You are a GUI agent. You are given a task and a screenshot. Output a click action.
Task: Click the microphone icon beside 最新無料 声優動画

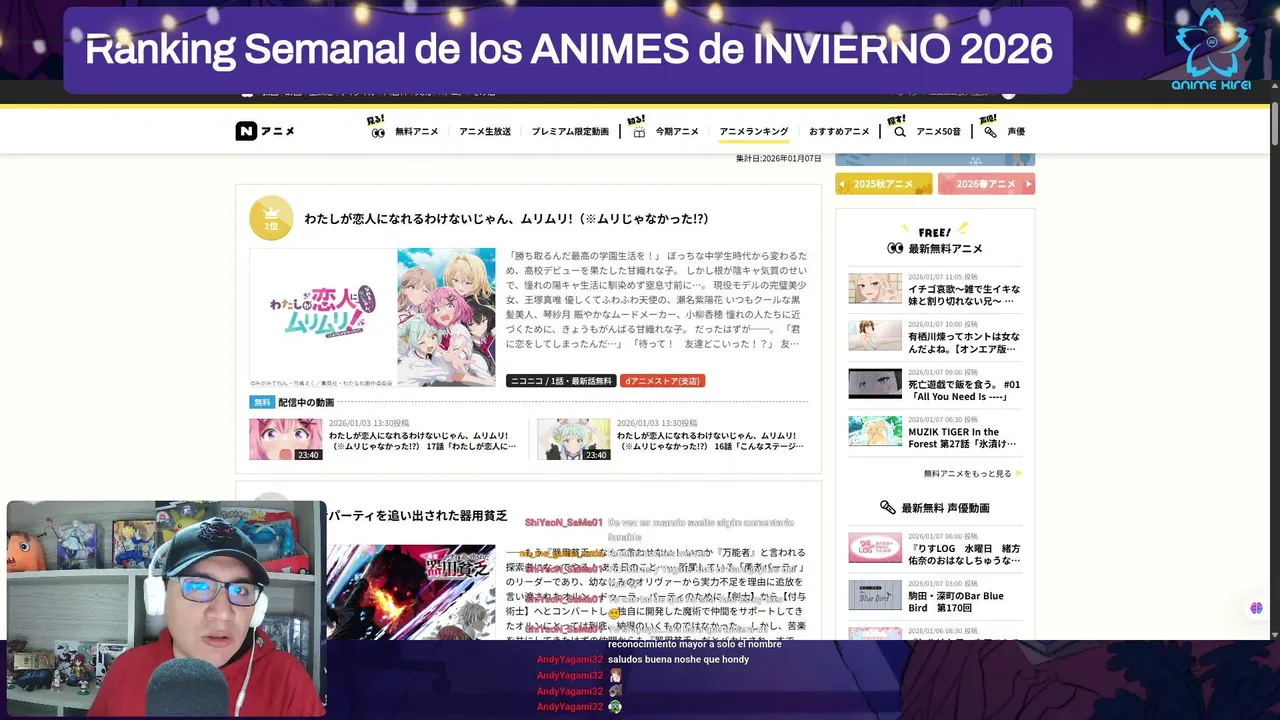click(887, 508)
